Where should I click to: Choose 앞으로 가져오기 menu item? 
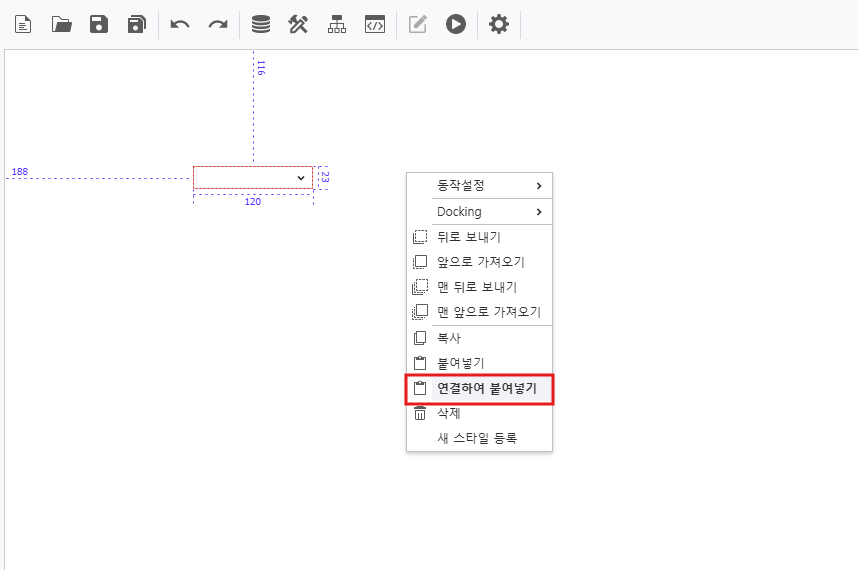tap(479, 262)
